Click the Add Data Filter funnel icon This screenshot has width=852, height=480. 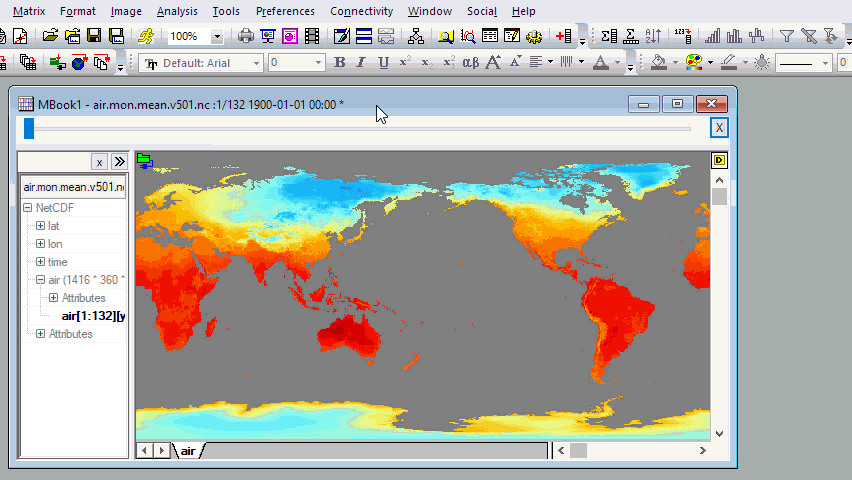pyautogui.click(x=787, y=37)
